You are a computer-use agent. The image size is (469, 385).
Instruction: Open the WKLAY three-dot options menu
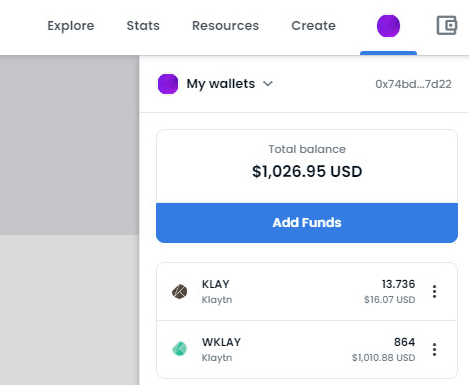click(434, 349)
